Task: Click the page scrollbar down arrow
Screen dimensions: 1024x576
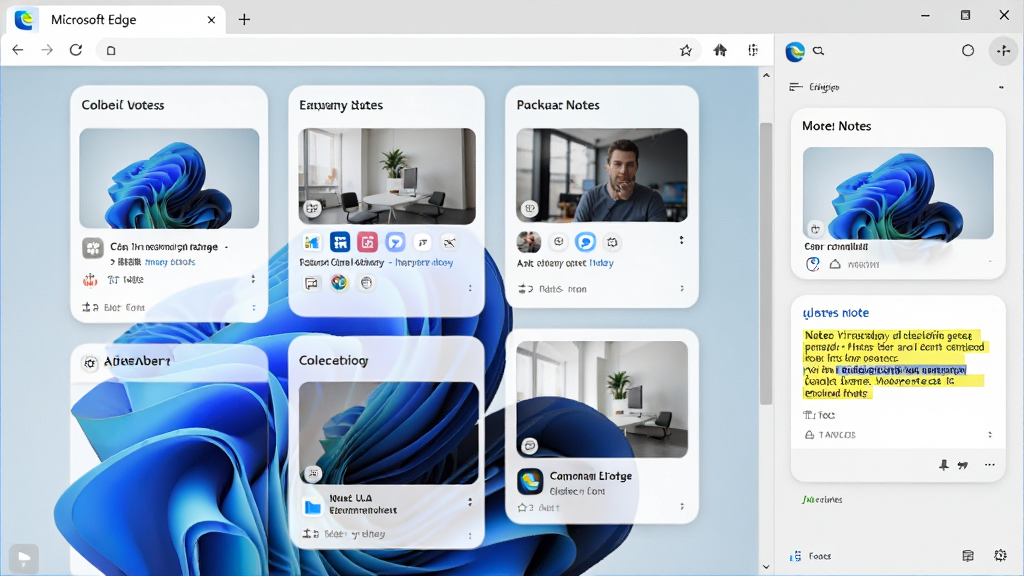Action: pos(766,567)
